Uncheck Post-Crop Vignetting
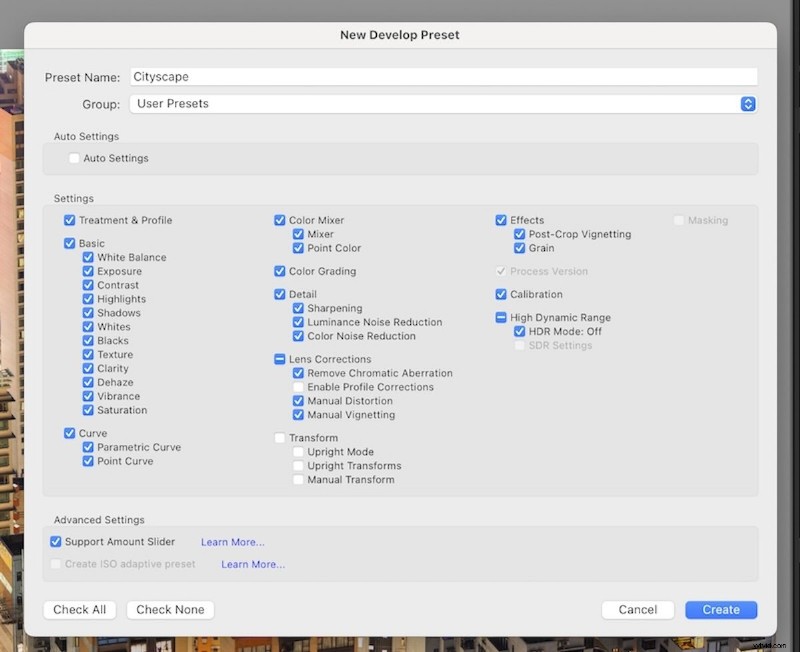 (517, 234)
